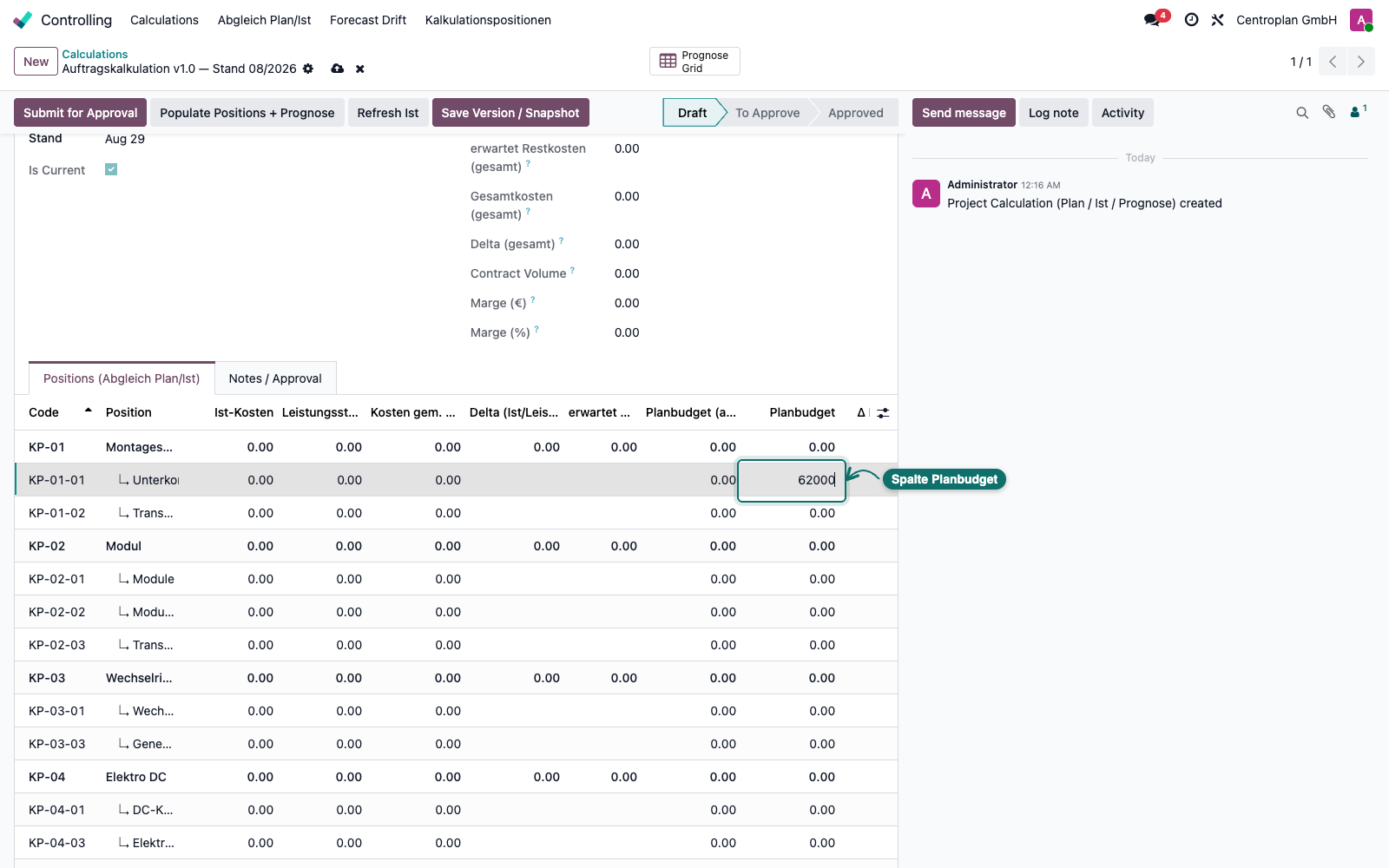1389x868 pixels.
Task: Switch to the Notes / Approval tab
Action: [x=275, y=378]
